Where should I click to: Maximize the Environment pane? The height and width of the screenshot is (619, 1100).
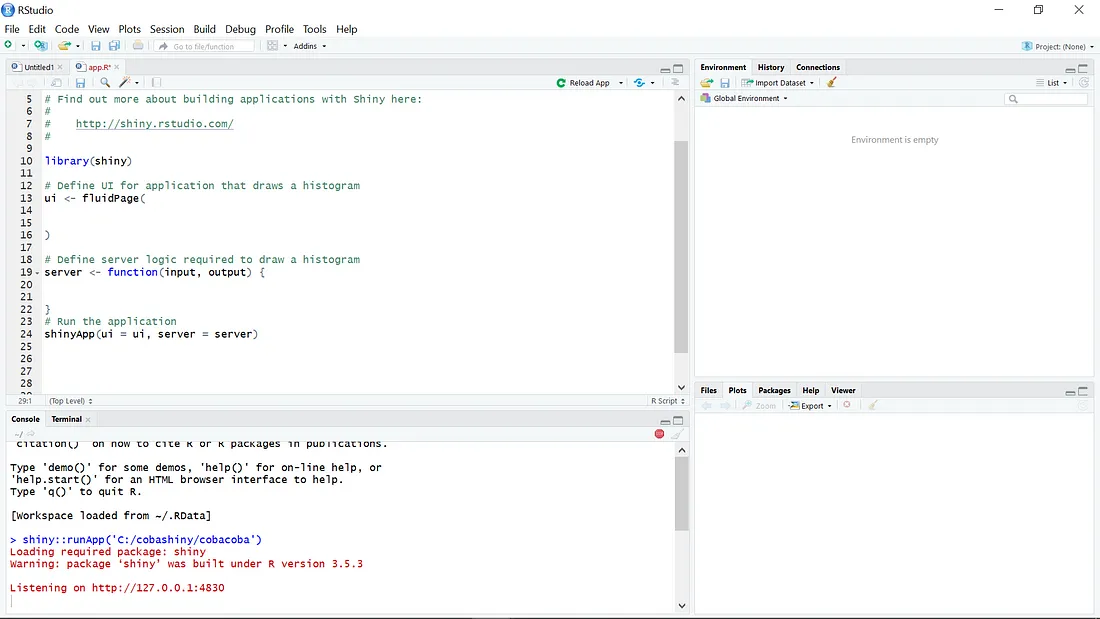(x=1084, y=69)
